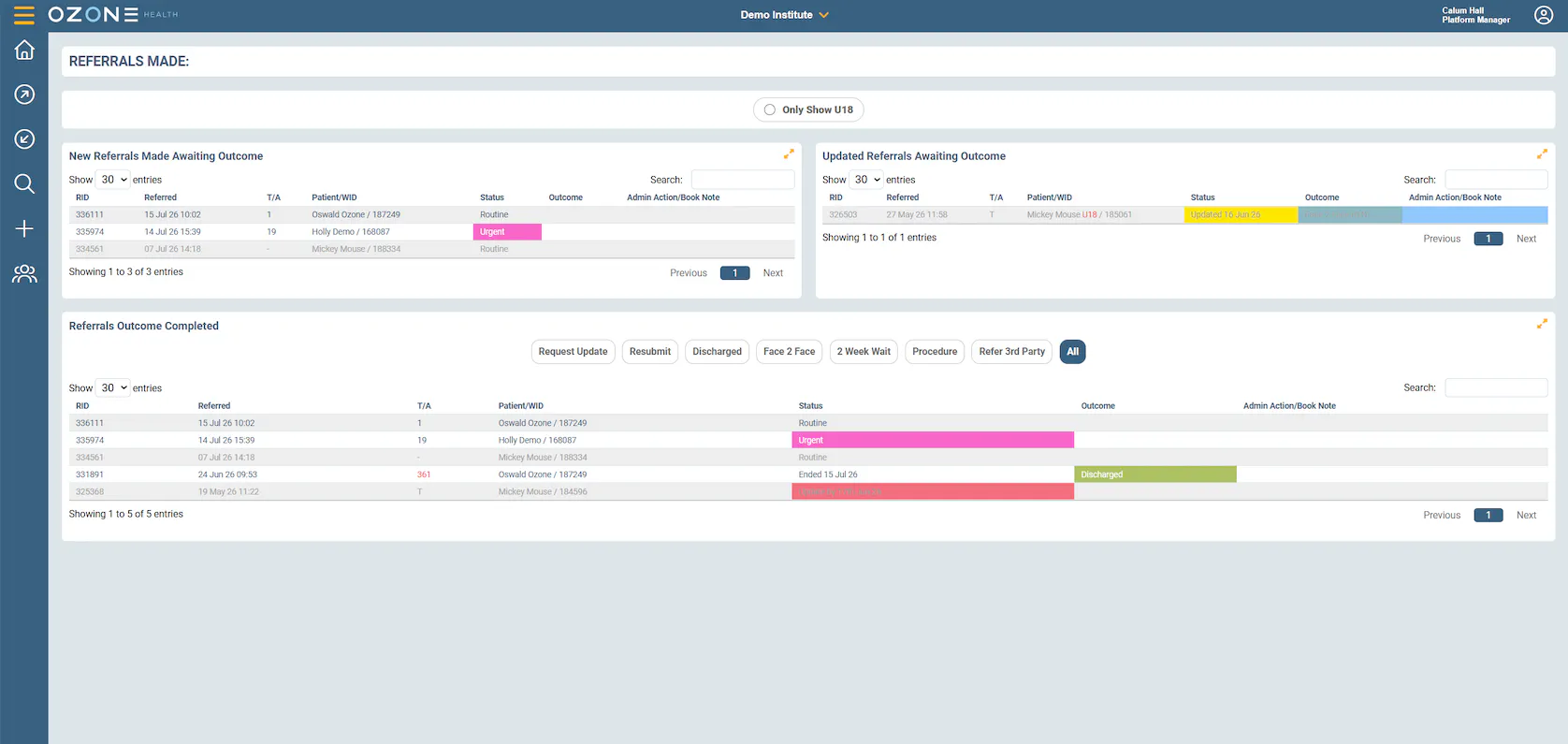Open outgoing referrals arrow icon in sidebar
The height and width of the screenshot is (744, 1568).
click(x=24, y=95)
